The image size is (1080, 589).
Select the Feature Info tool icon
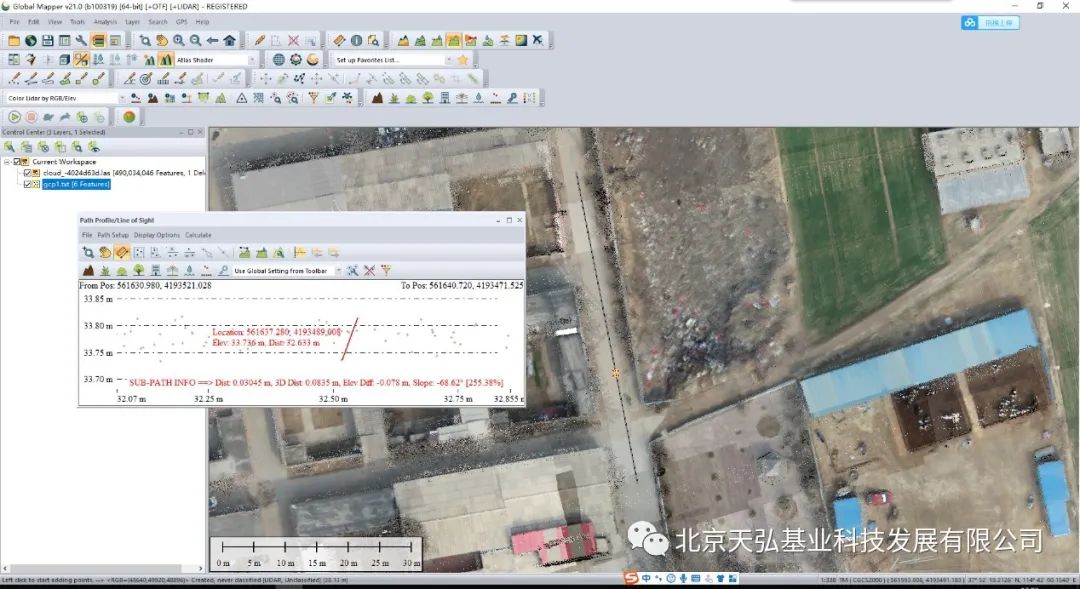357,41
